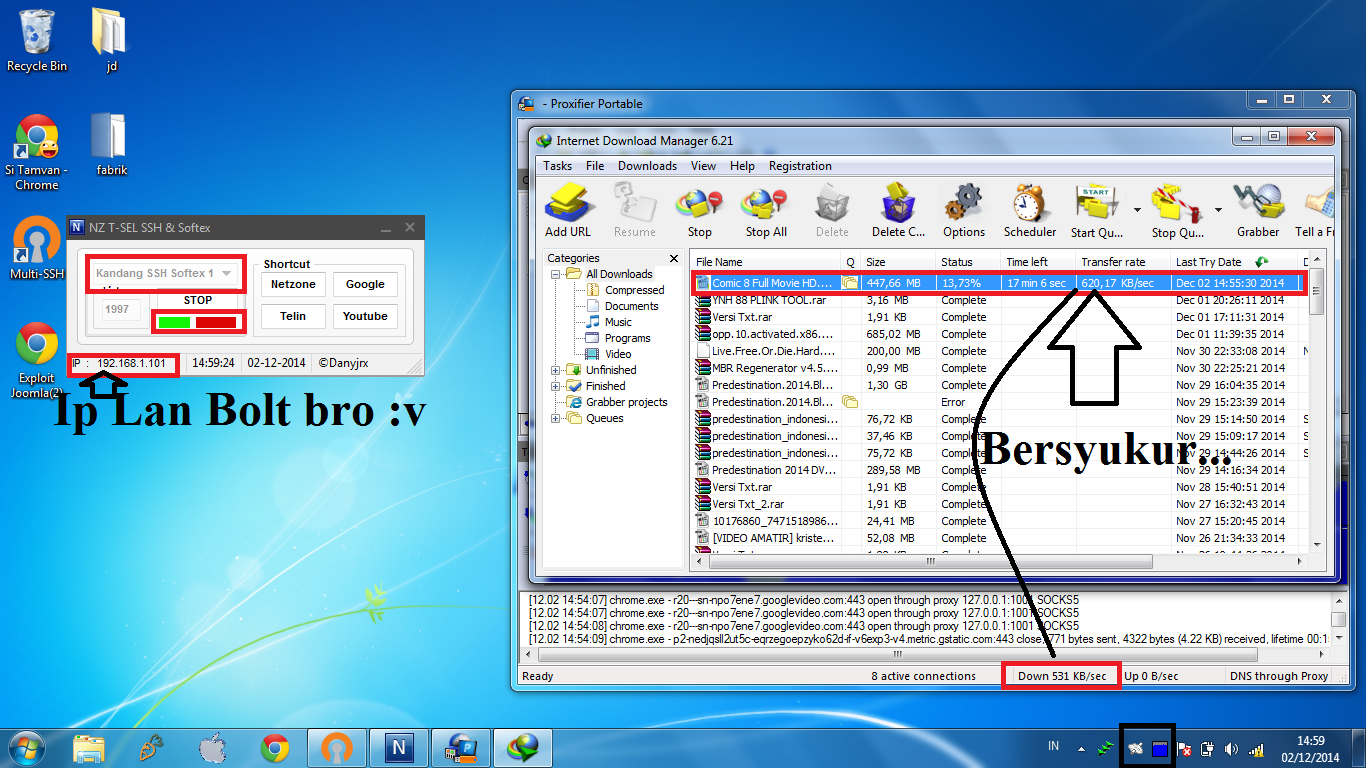Select the Si Tamvan - Chrome desktop shortcut
Screen dimensions: 1366x768
click(37, 152)
